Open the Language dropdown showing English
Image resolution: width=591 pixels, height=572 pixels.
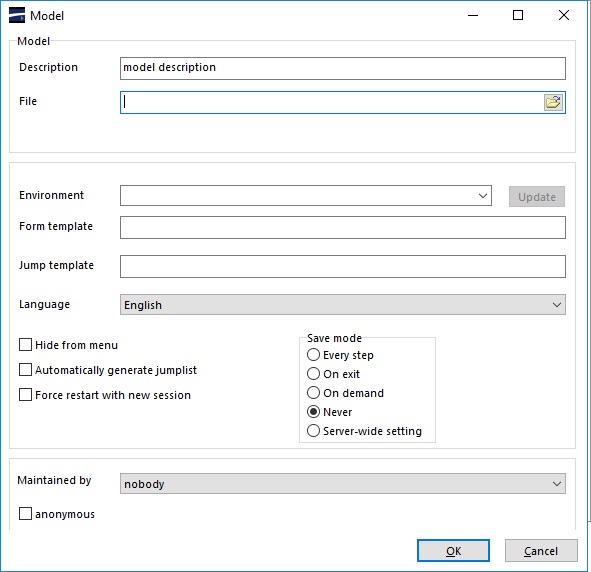343,304
